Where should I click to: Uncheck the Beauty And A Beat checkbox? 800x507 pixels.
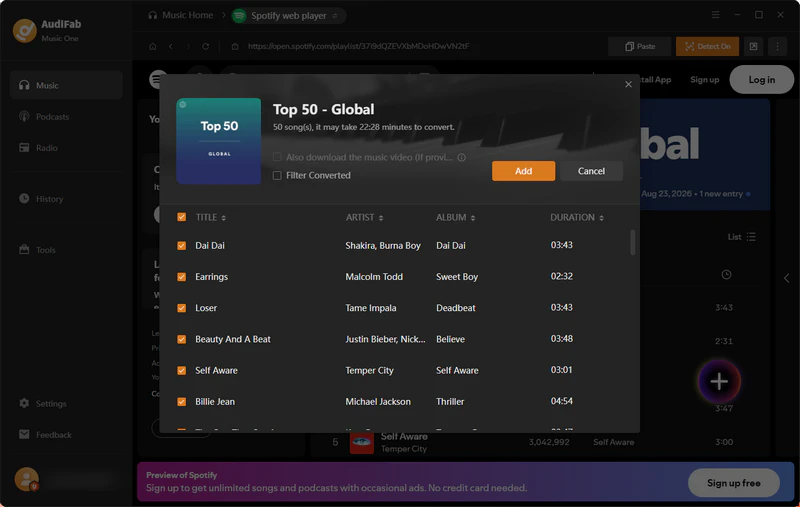click(x=182, y=339)
